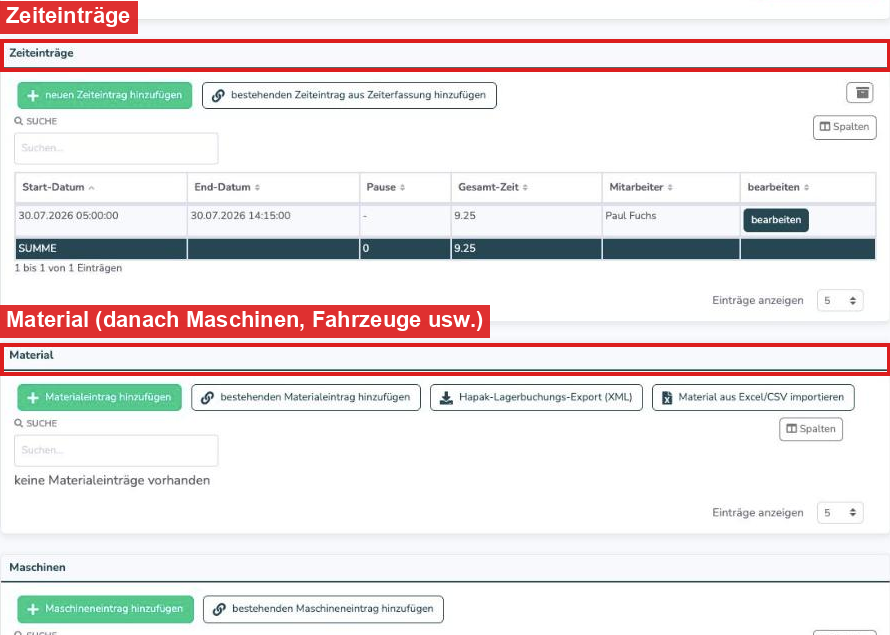Viewport: 890px width, 635px height.
Task: Export Hapak-Lagerbuchungs XML
Action: (536, 397)
